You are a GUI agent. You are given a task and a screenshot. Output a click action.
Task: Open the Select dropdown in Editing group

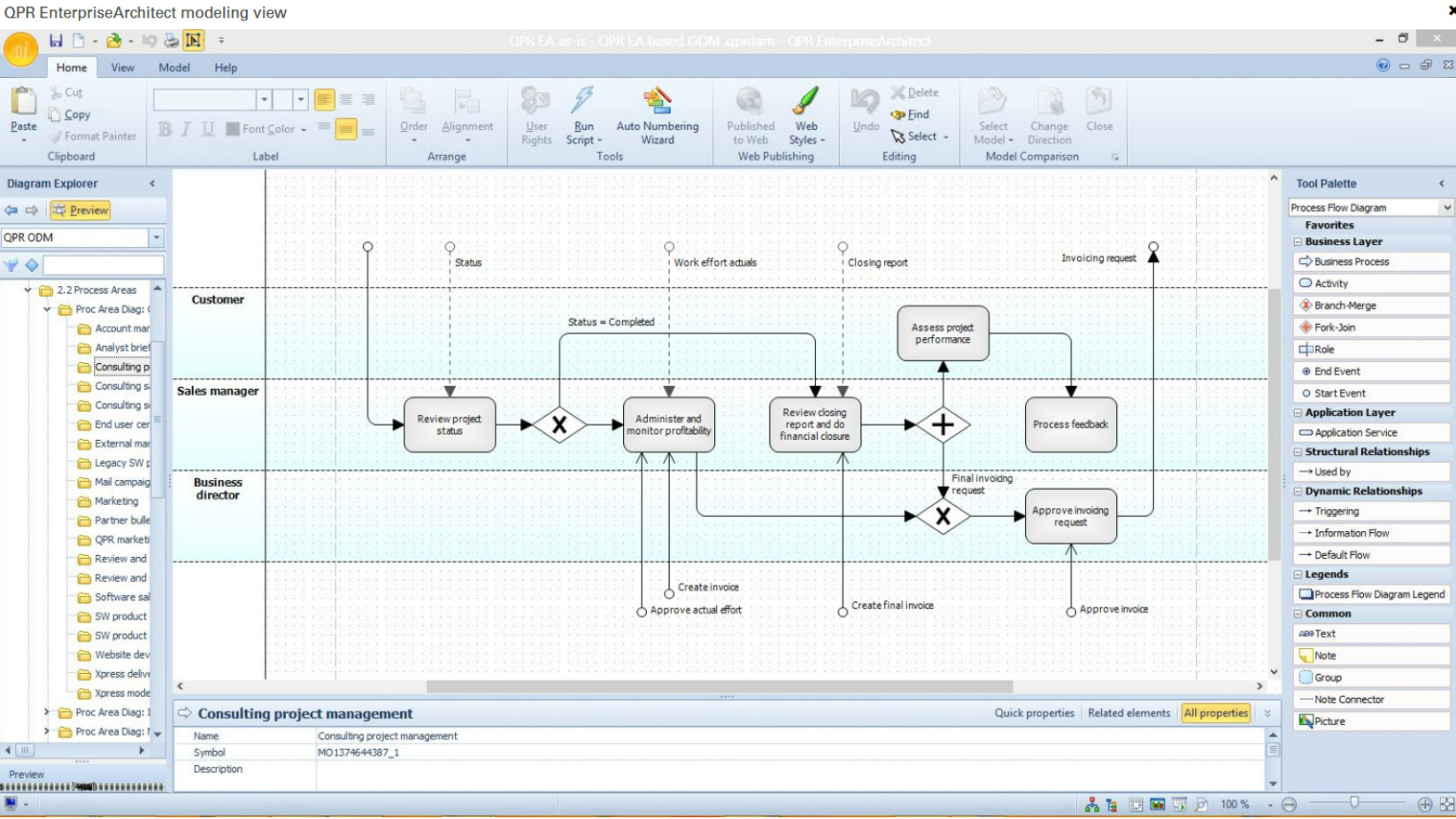click(x=945, y=137)
